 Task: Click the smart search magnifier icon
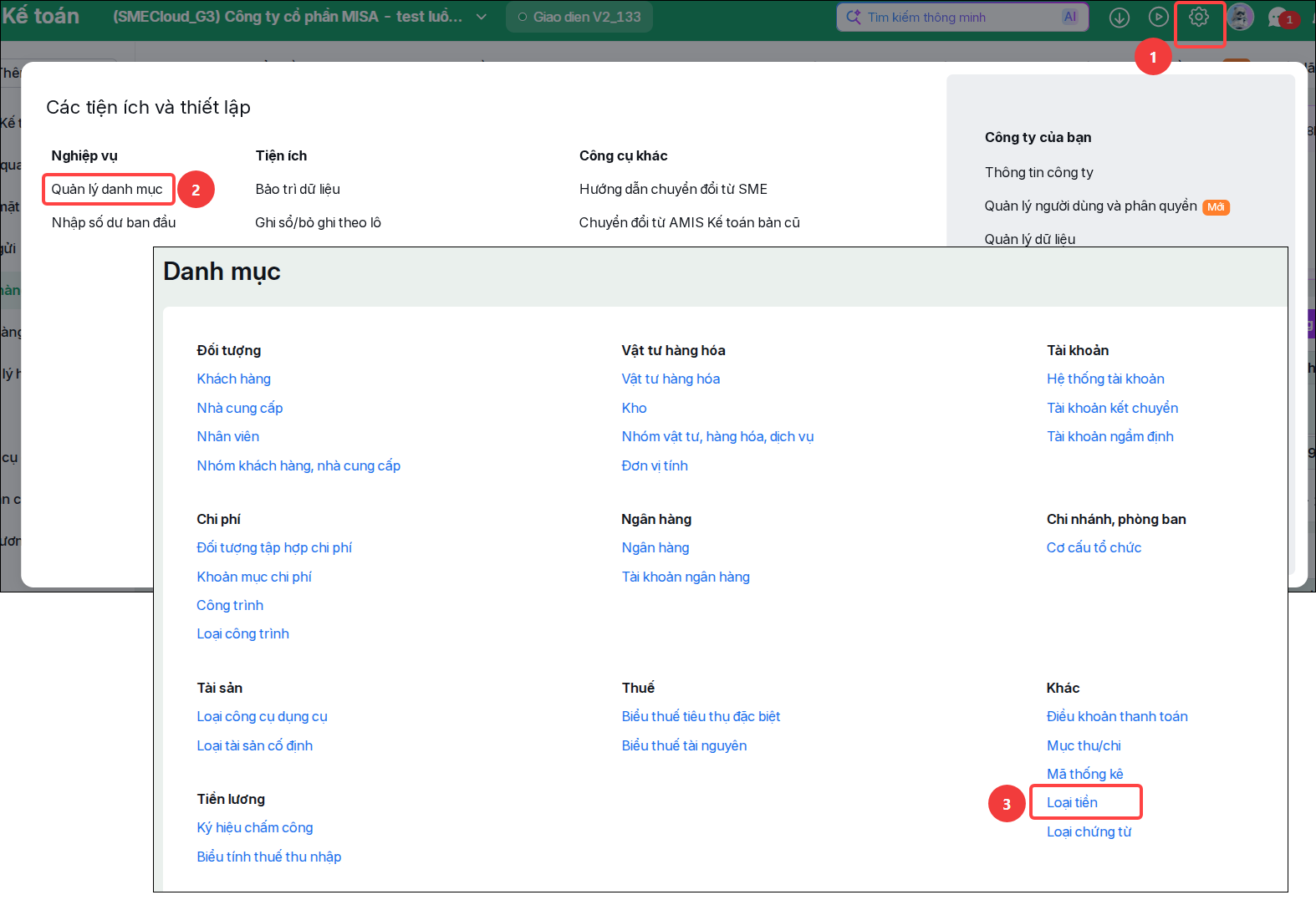tap(853, 17)
